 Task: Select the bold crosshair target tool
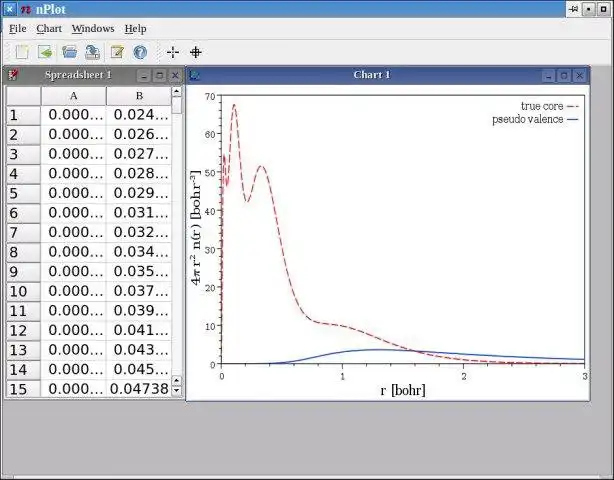(x=196, y=52)
